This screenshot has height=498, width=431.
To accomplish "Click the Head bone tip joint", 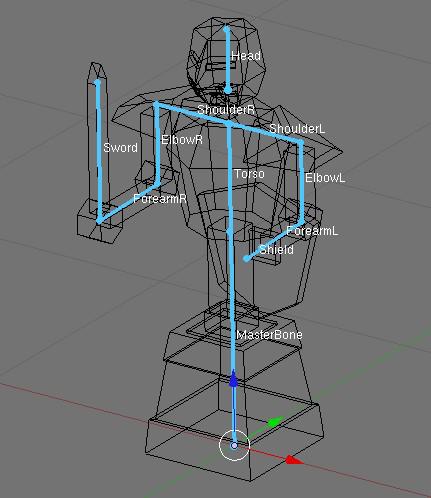I will [x=227, y=29].
